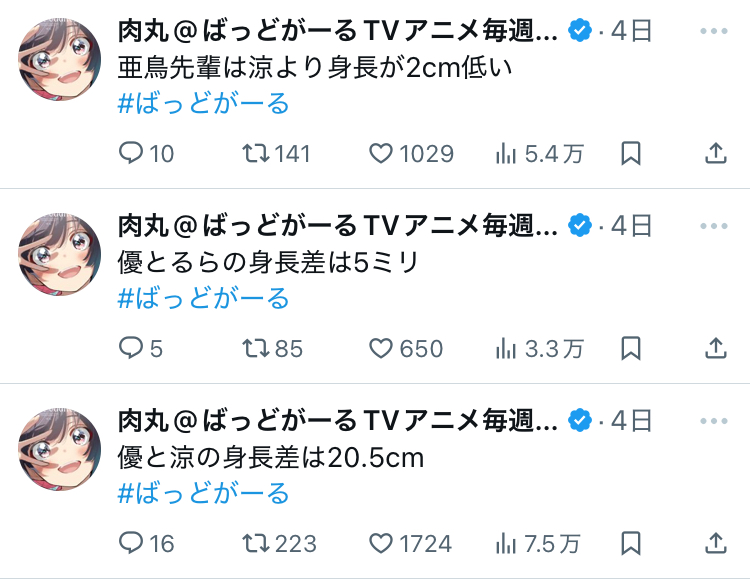Viewport: 750px width, 581px height.
Task: Share the 優とるら身長差 tweet
Action: pyautogui.click(x=716, y=349)
